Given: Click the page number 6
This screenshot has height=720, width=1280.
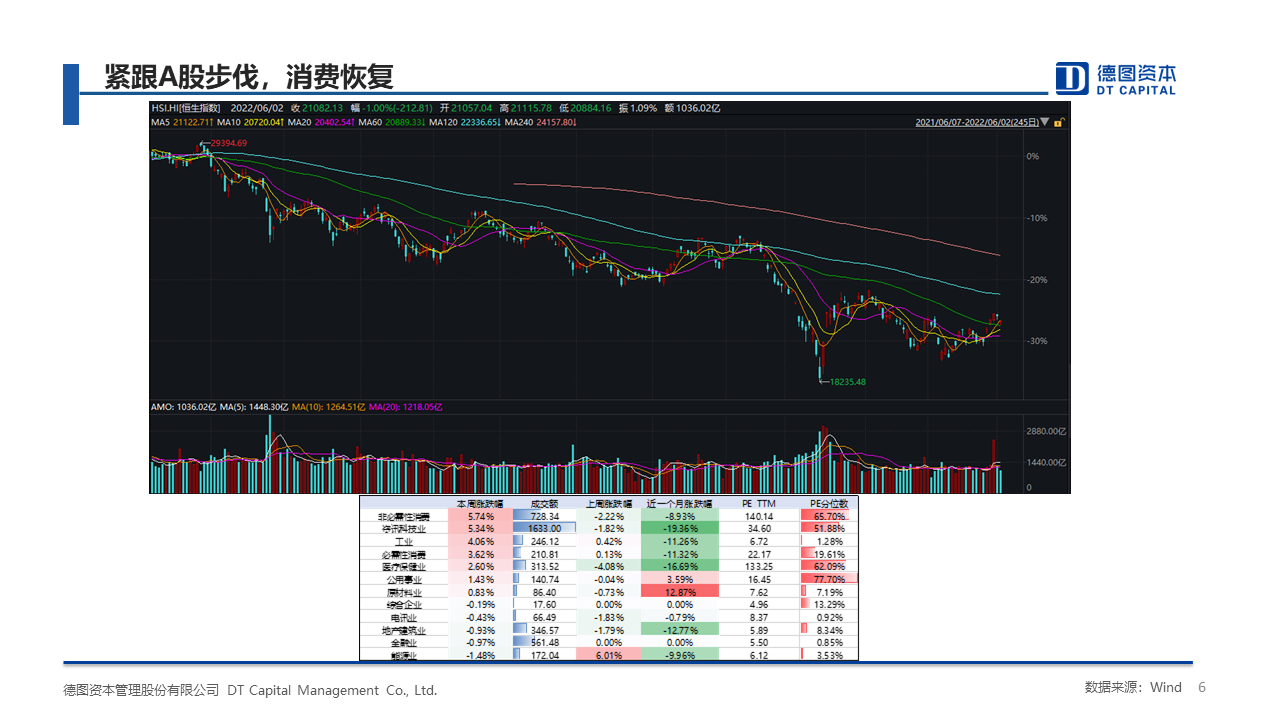Looking at the screenshot, I should (x=1203, y=687).
